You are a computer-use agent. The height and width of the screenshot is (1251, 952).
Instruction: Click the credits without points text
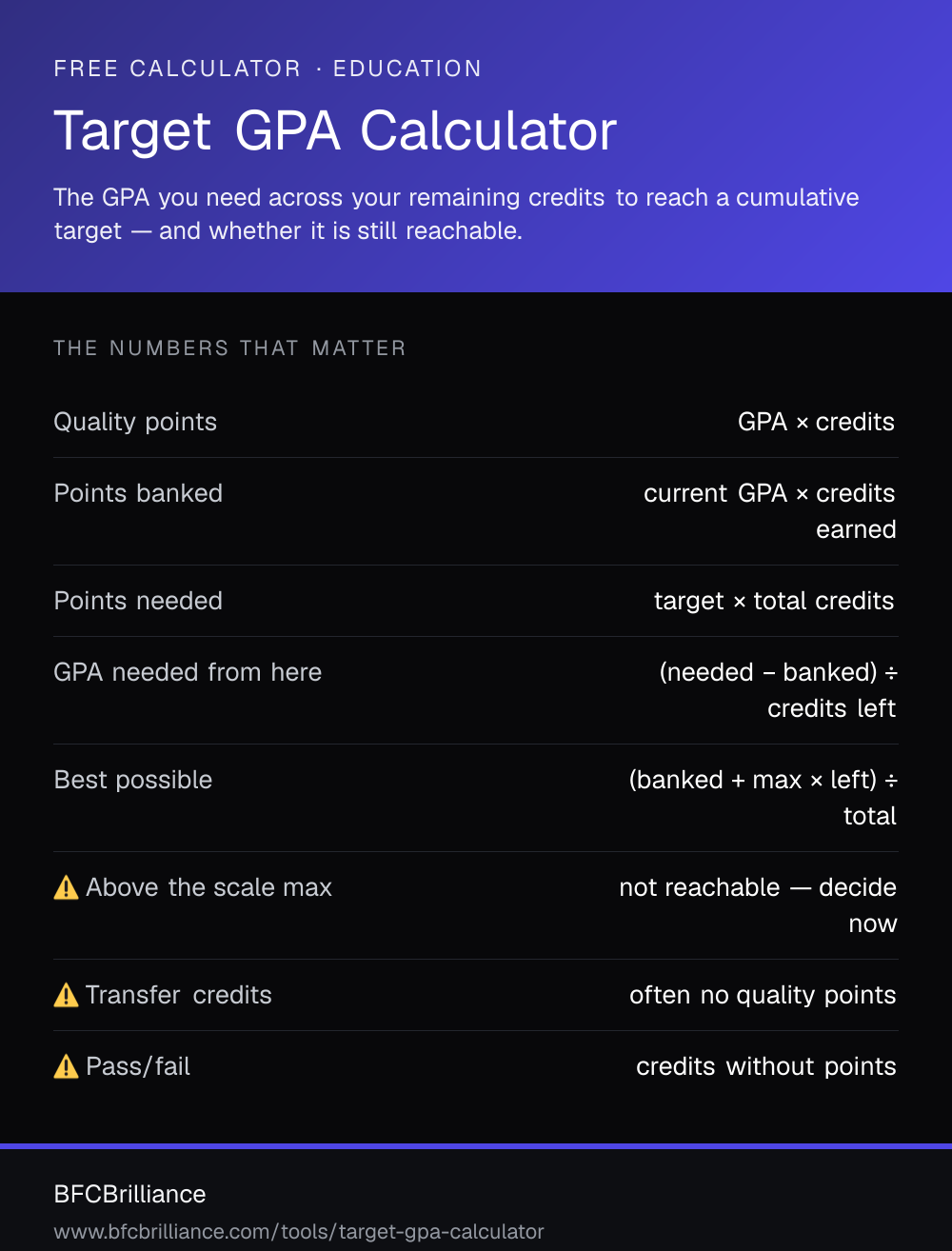pos(766,1066)
